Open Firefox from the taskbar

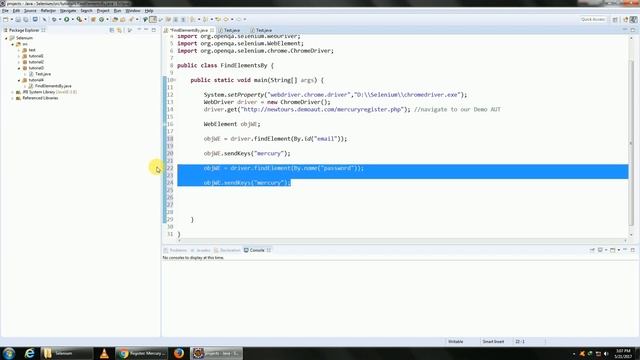coord(179,353)
